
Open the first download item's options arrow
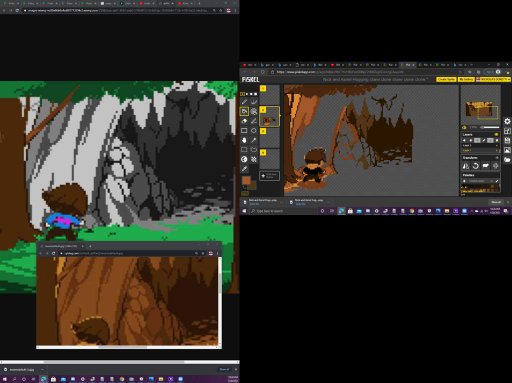281,202
